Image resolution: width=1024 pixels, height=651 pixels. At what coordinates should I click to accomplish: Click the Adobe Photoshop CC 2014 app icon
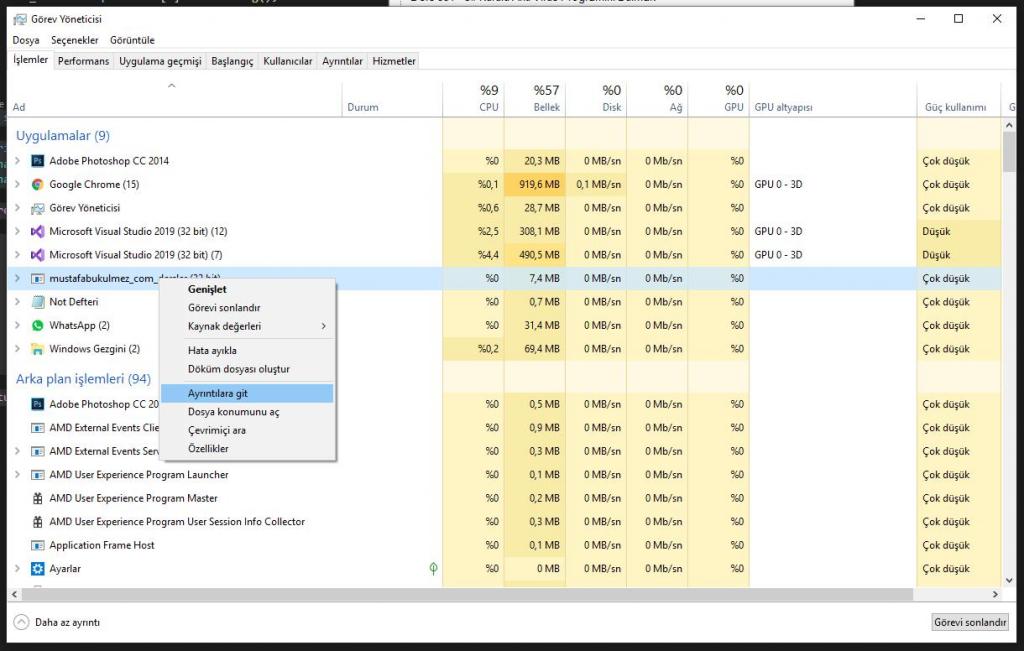coord(38,161)
